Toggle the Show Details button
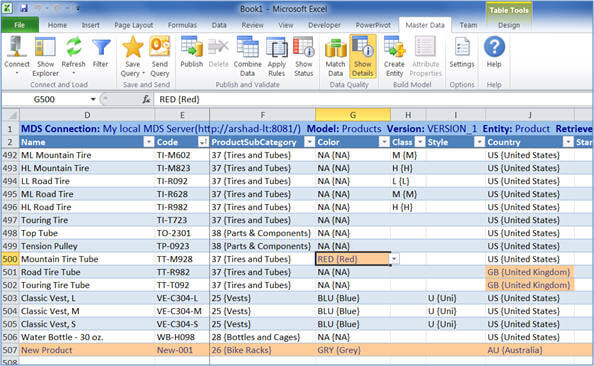594x366 pixels. pyautogui.click(x=363, y=56)
